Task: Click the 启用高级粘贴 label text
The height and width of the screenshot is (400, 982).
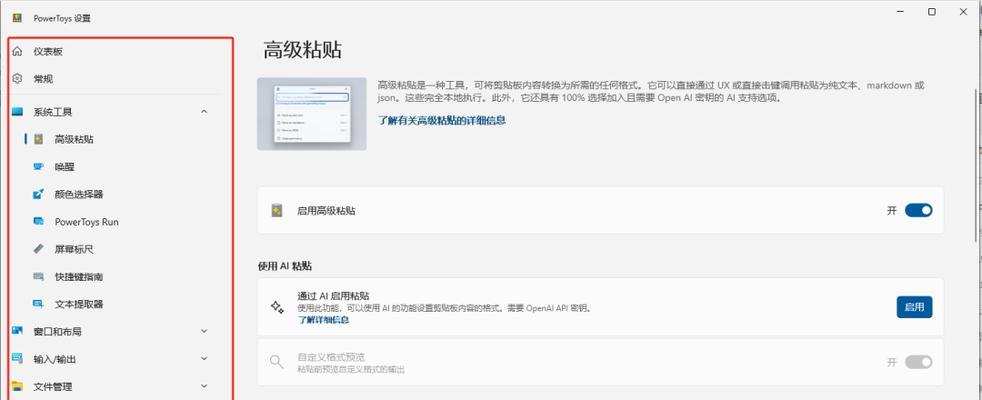Action: pos(326,211)
